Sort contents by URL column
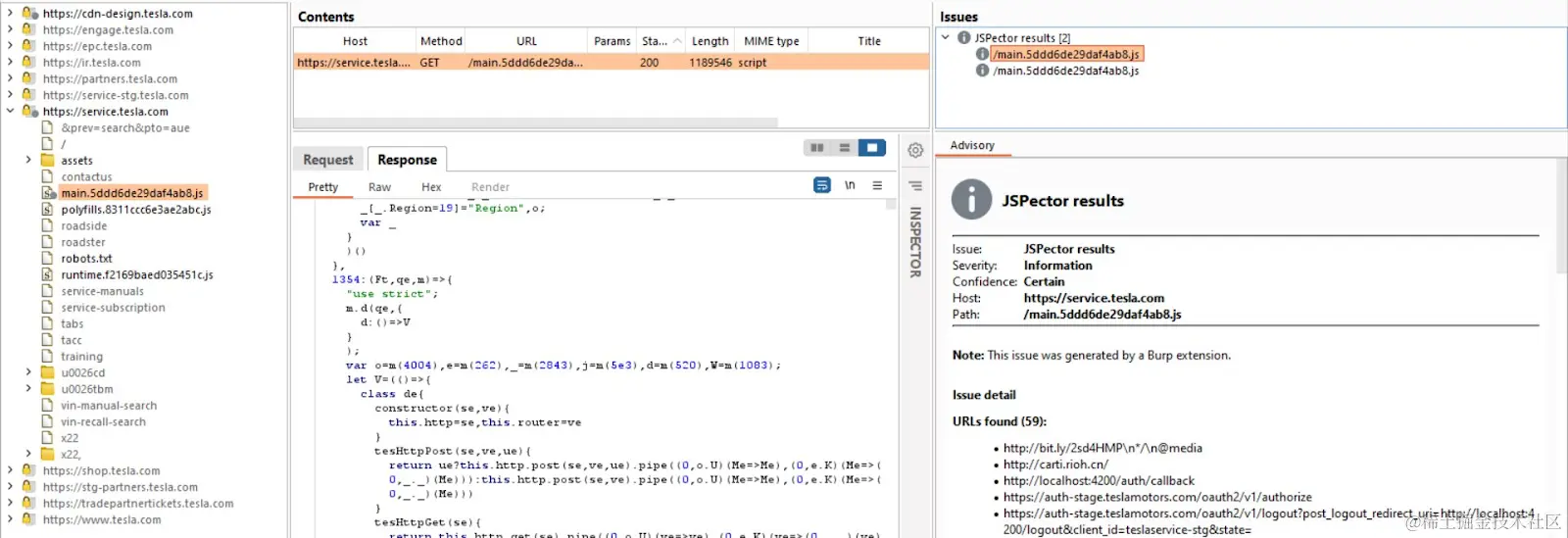The image size is (1568, 538). [x=527, y=41]
